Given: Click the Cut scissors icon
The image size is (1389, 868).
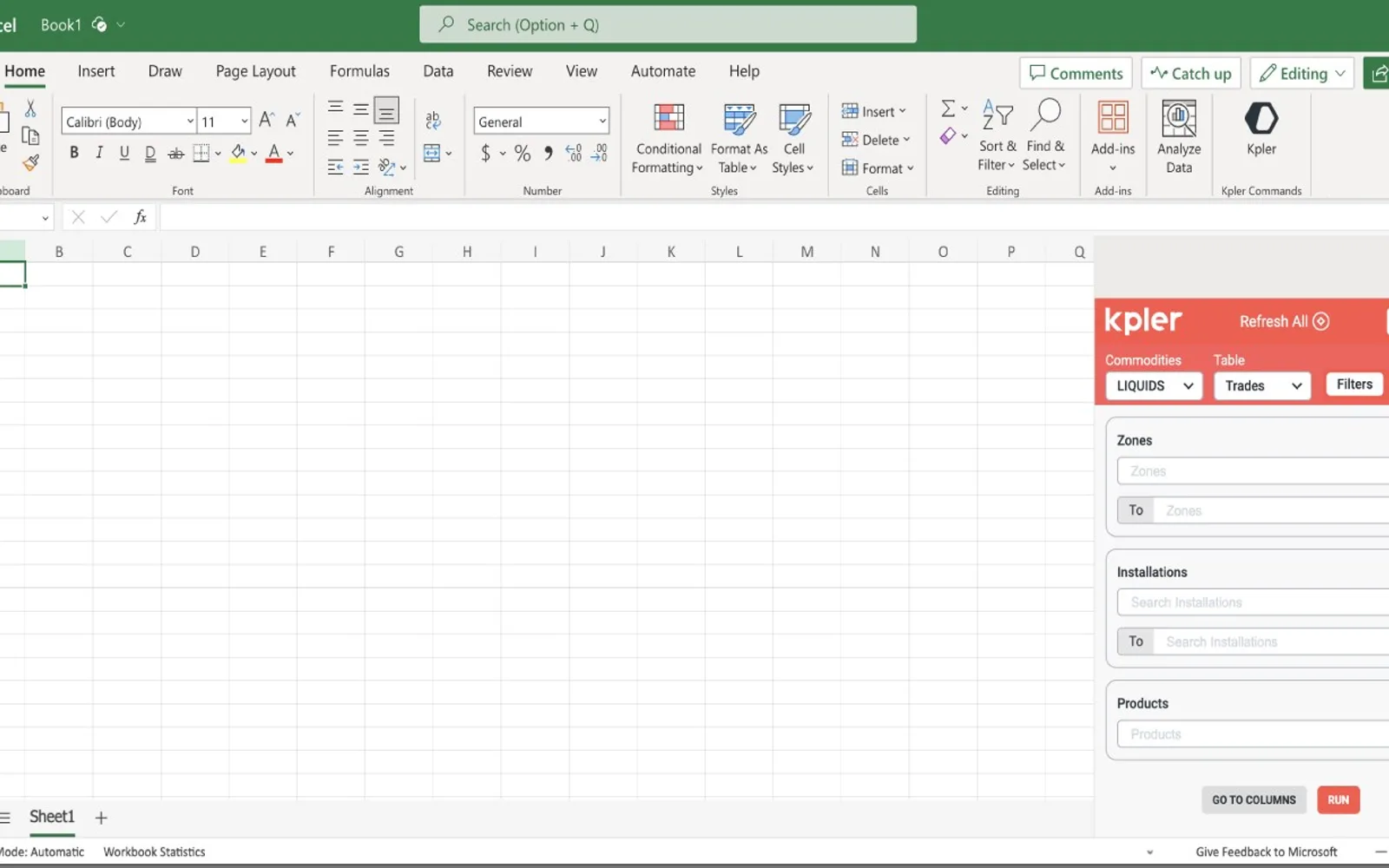Looking at the screenshot, I should pyautogui.click(x=30, y=108).
